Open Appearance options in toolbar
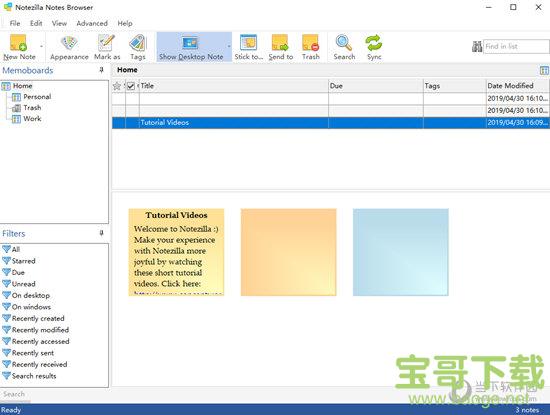Screen dimensions: 550x415 (69, 47)
